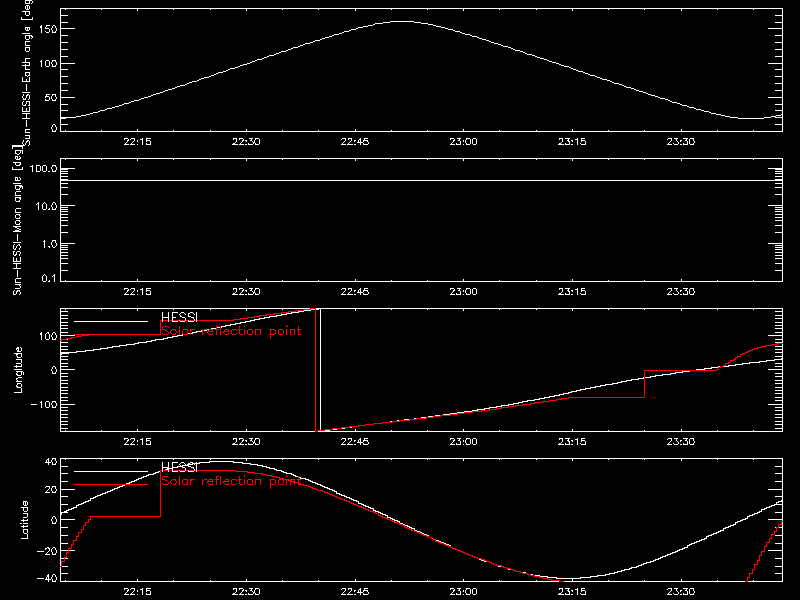Image resolution: width=800 pixels, height=600 pixels.
Task: Click the Sun-HESSI-Earth angle axis label
Action: point(27,72)
